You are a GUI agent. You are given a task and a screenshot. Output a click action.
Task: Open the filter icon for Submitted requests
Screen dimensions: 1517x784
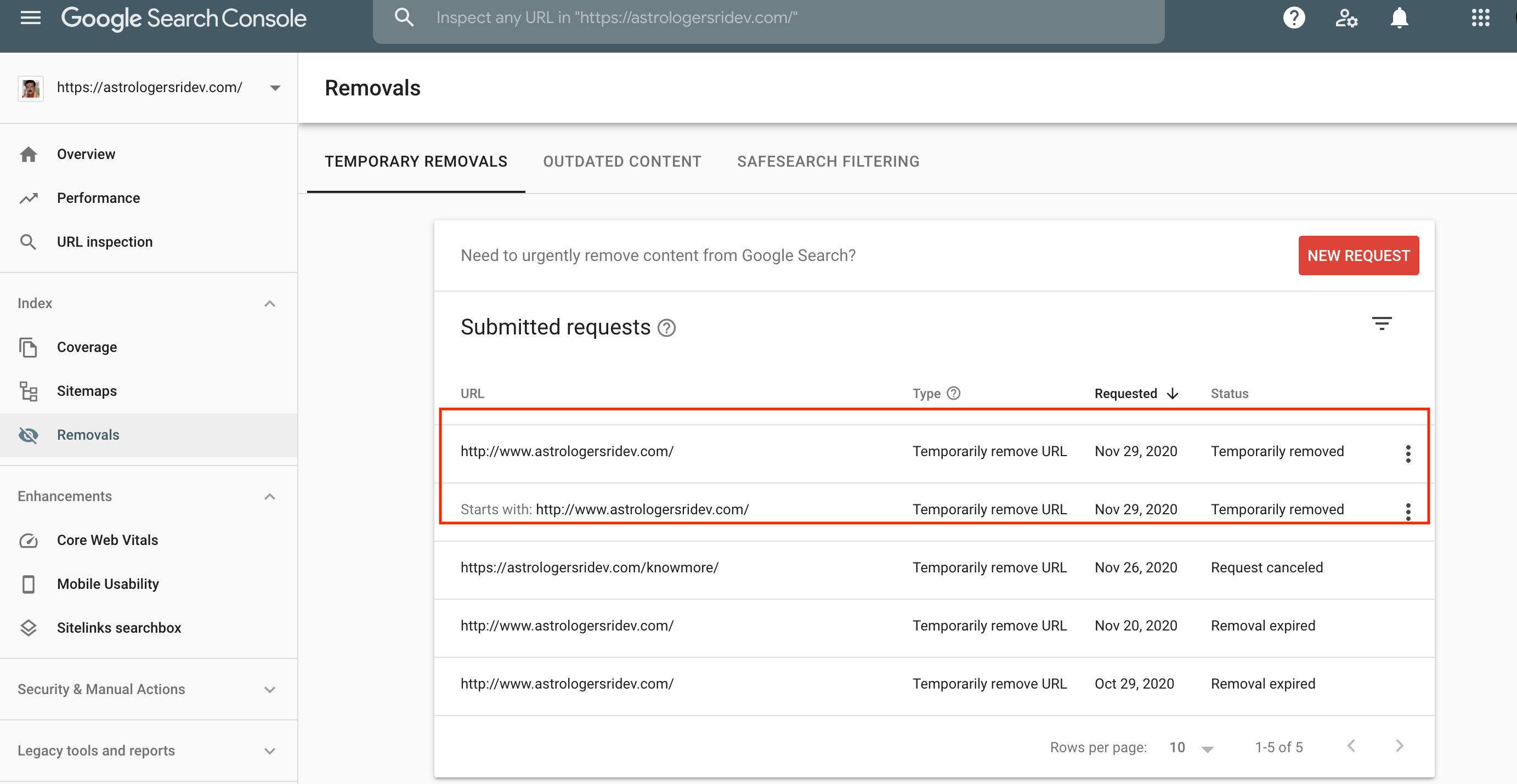point(1382,323)
